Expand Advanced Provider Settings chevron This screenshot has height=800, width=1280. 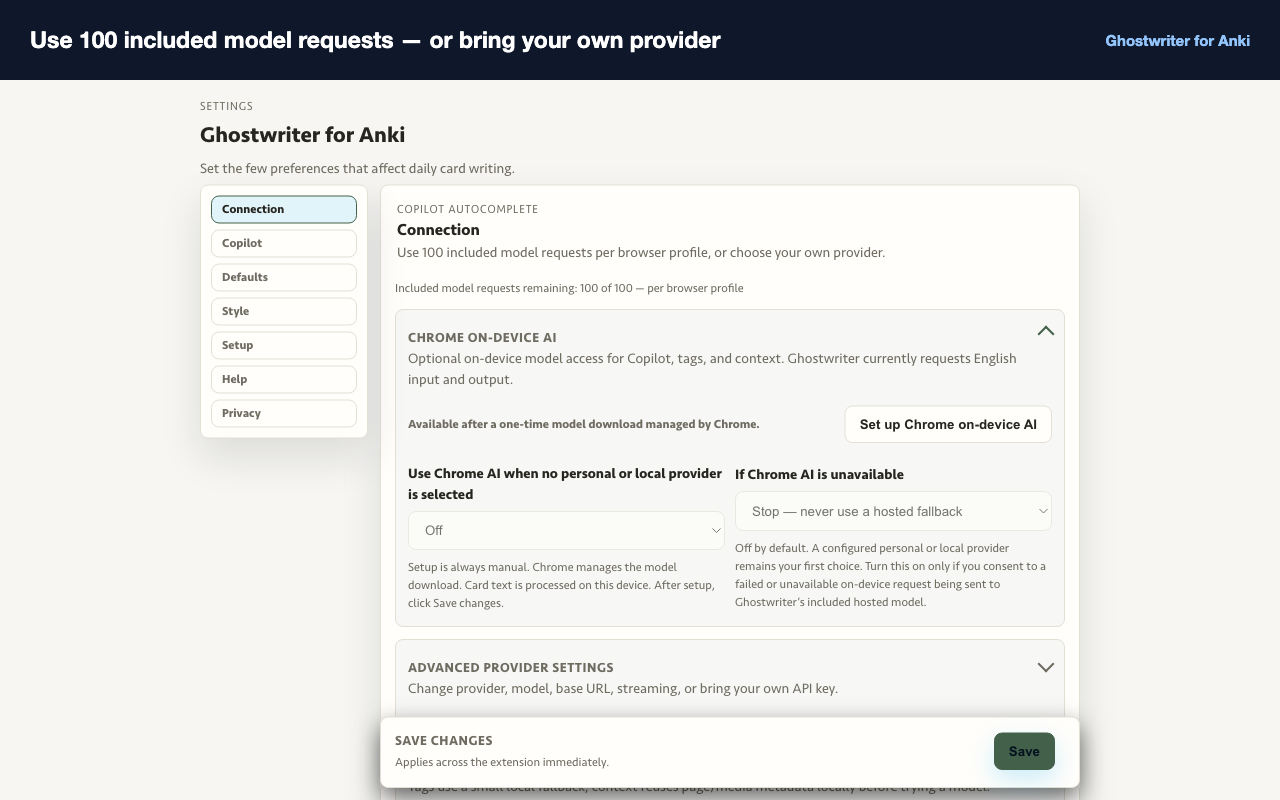(1045, 667)
